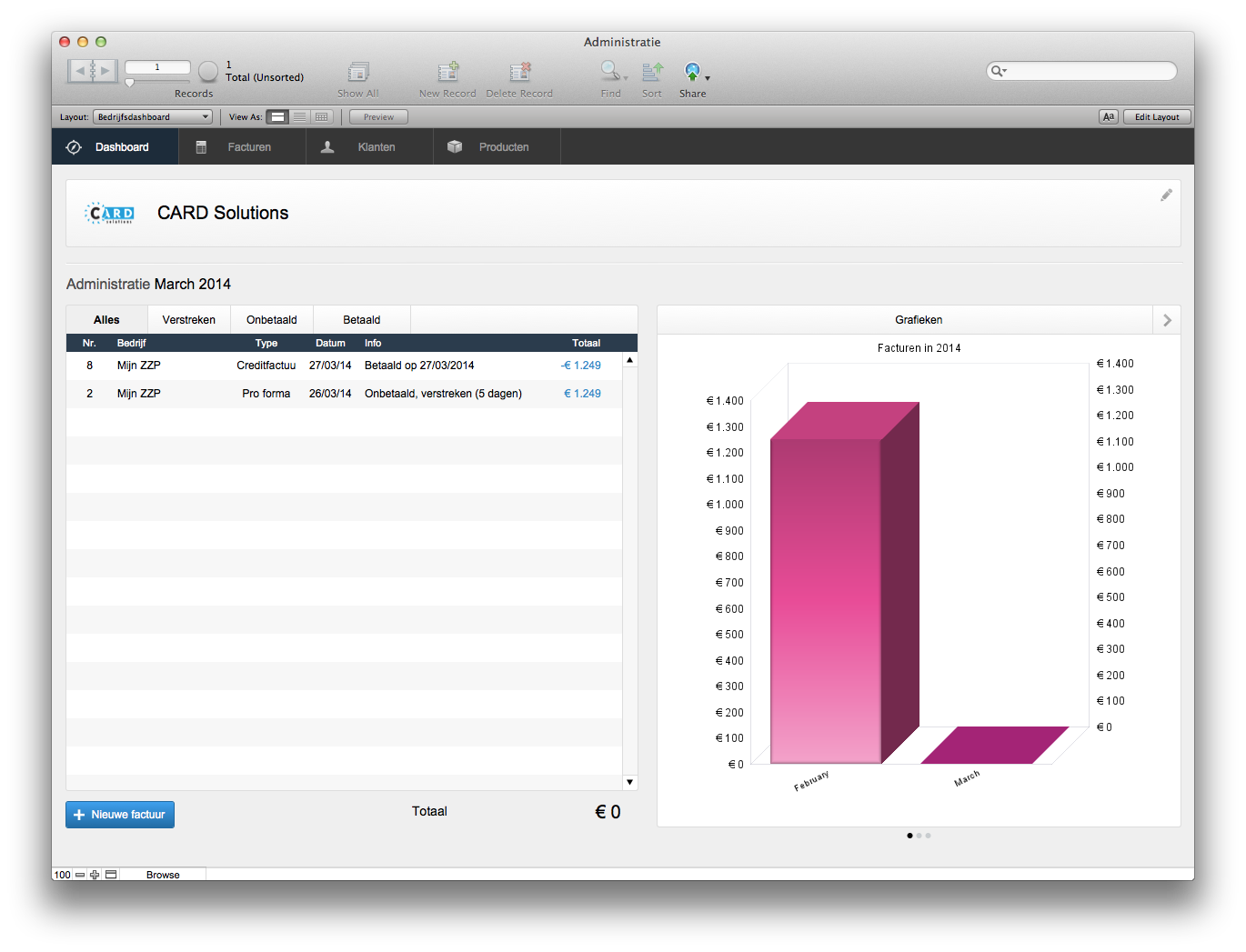
Task: Select the Onbetaald filter tab
Action: 271,320
